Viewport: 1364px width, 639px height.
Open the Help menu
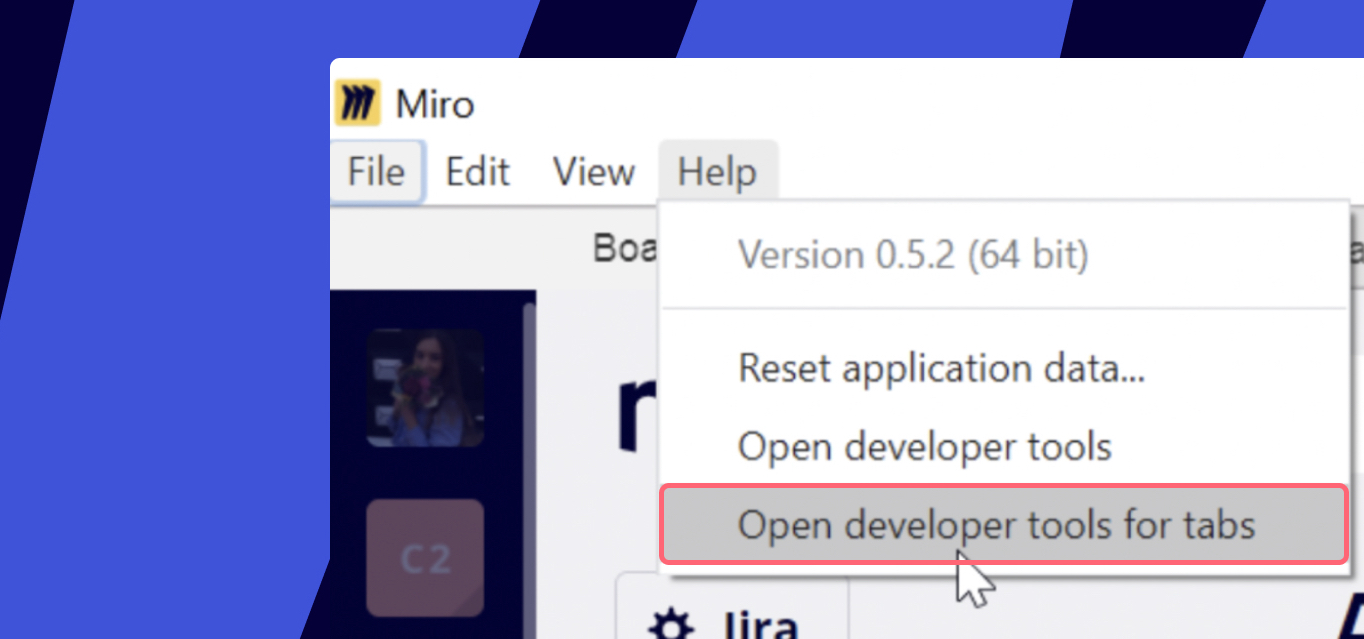coord(719,171)
